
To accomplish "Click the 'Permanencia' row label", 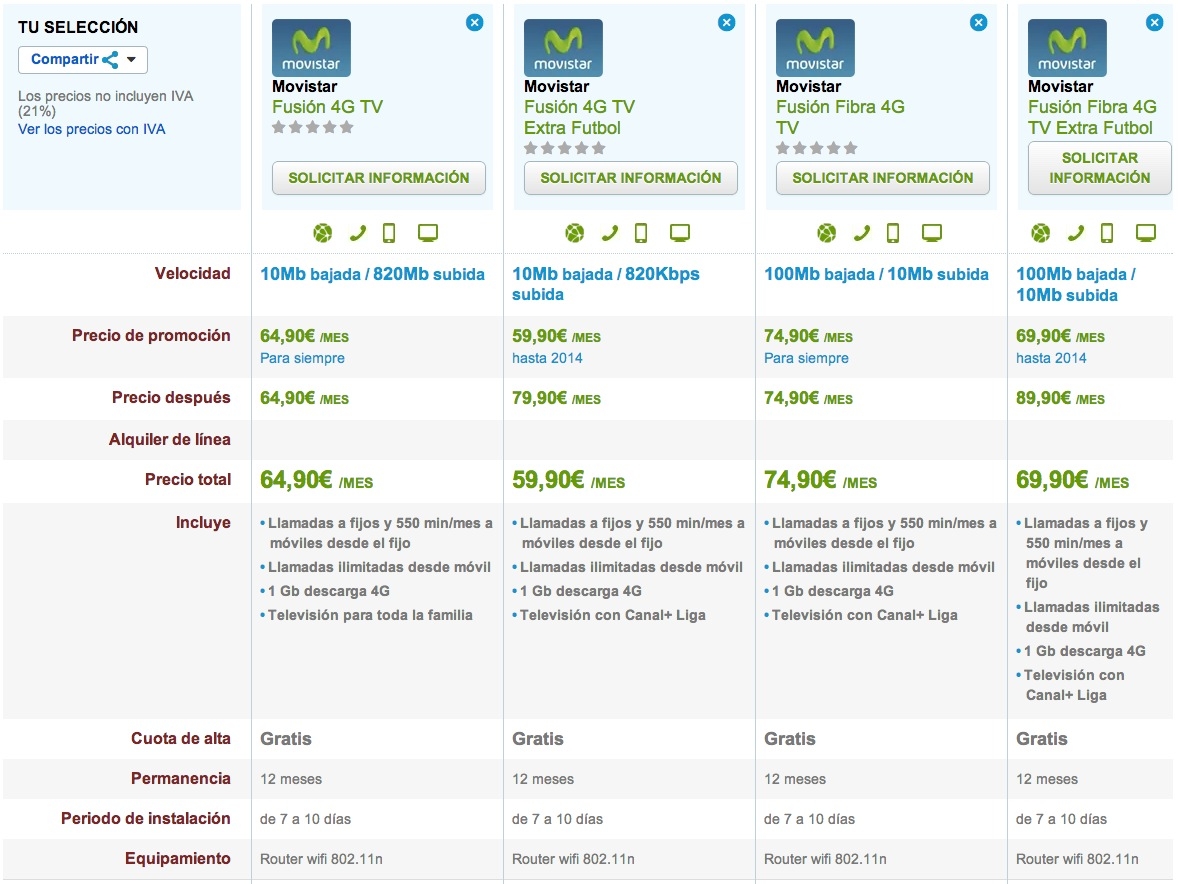I will (181, 778).
